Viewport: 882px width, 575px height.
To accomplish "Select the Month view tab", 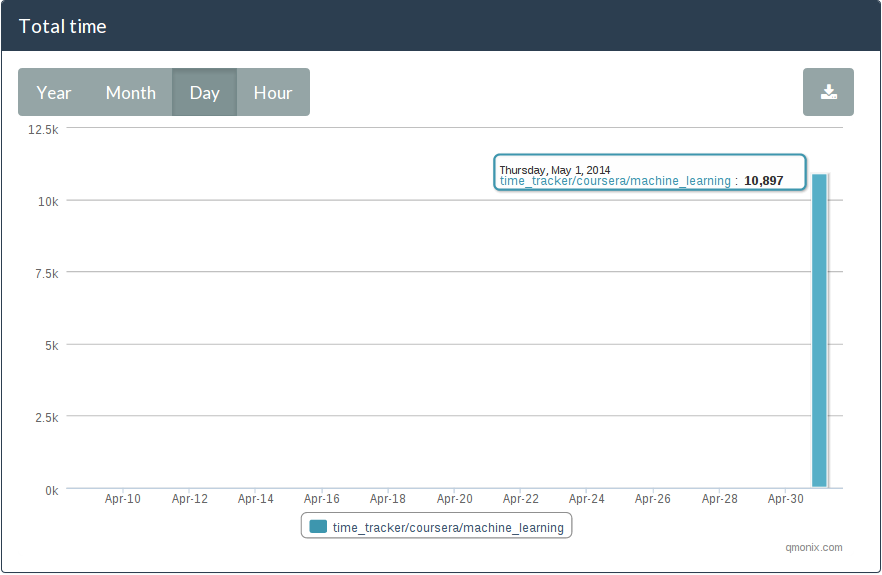I will click(130, 92).
